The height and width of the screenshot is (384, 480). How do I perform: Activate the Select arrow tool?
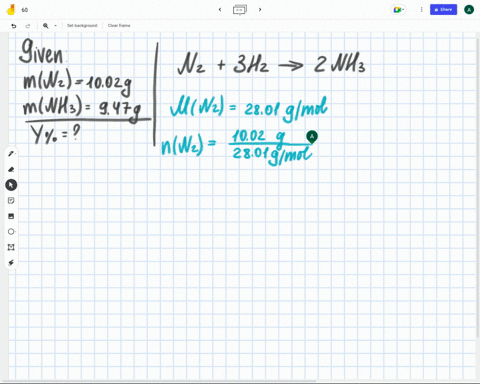point(11,185)
